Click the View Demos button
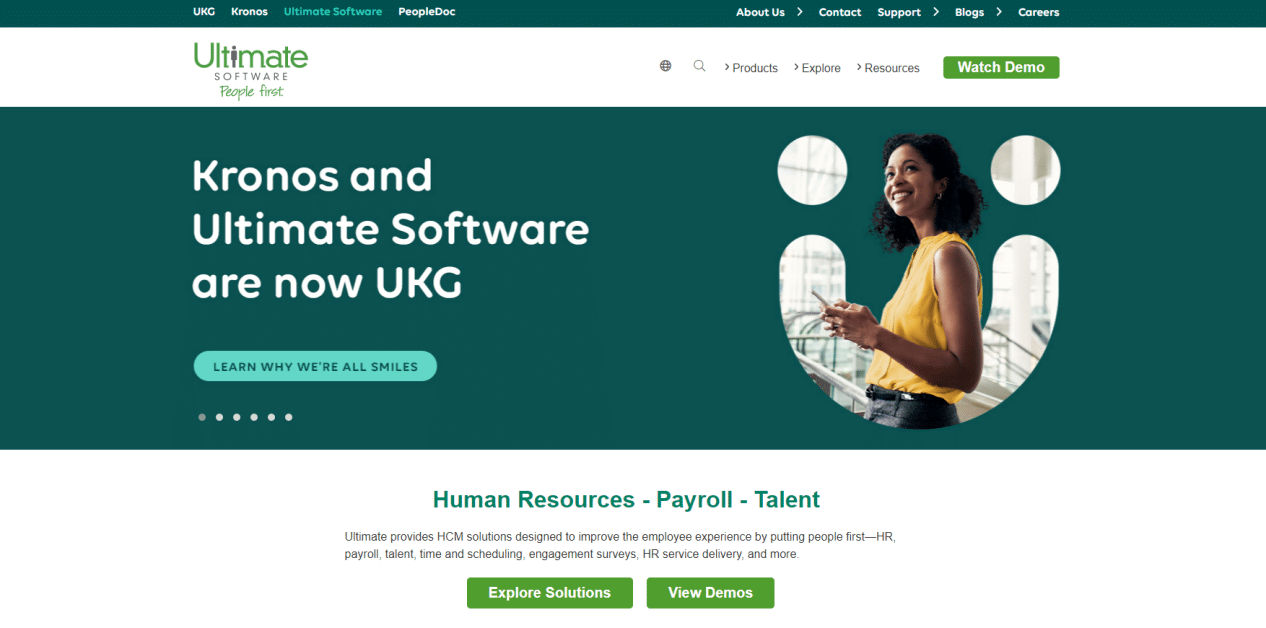 (x=710, y=593)
